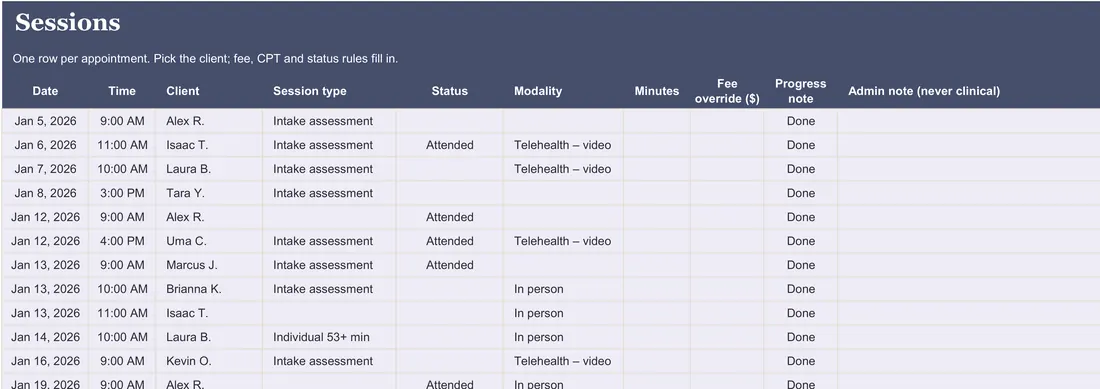1100x389 pixels.
Task: Select the Jan 8, 2026 date cell
Action: (x=45, y=193)
